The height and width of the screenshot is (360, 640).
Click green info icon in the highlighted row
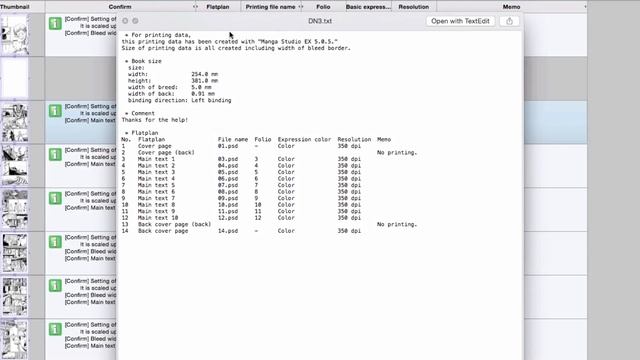pos(55,111)
